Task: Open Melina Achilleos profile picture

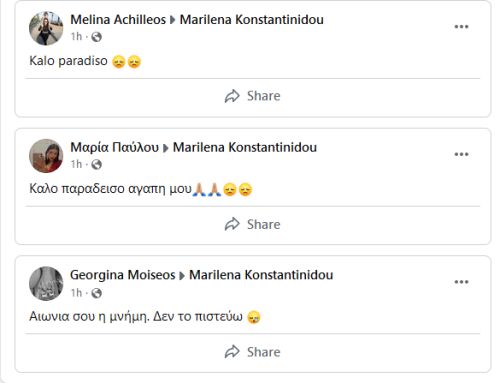Action: (x=46, y=28)
